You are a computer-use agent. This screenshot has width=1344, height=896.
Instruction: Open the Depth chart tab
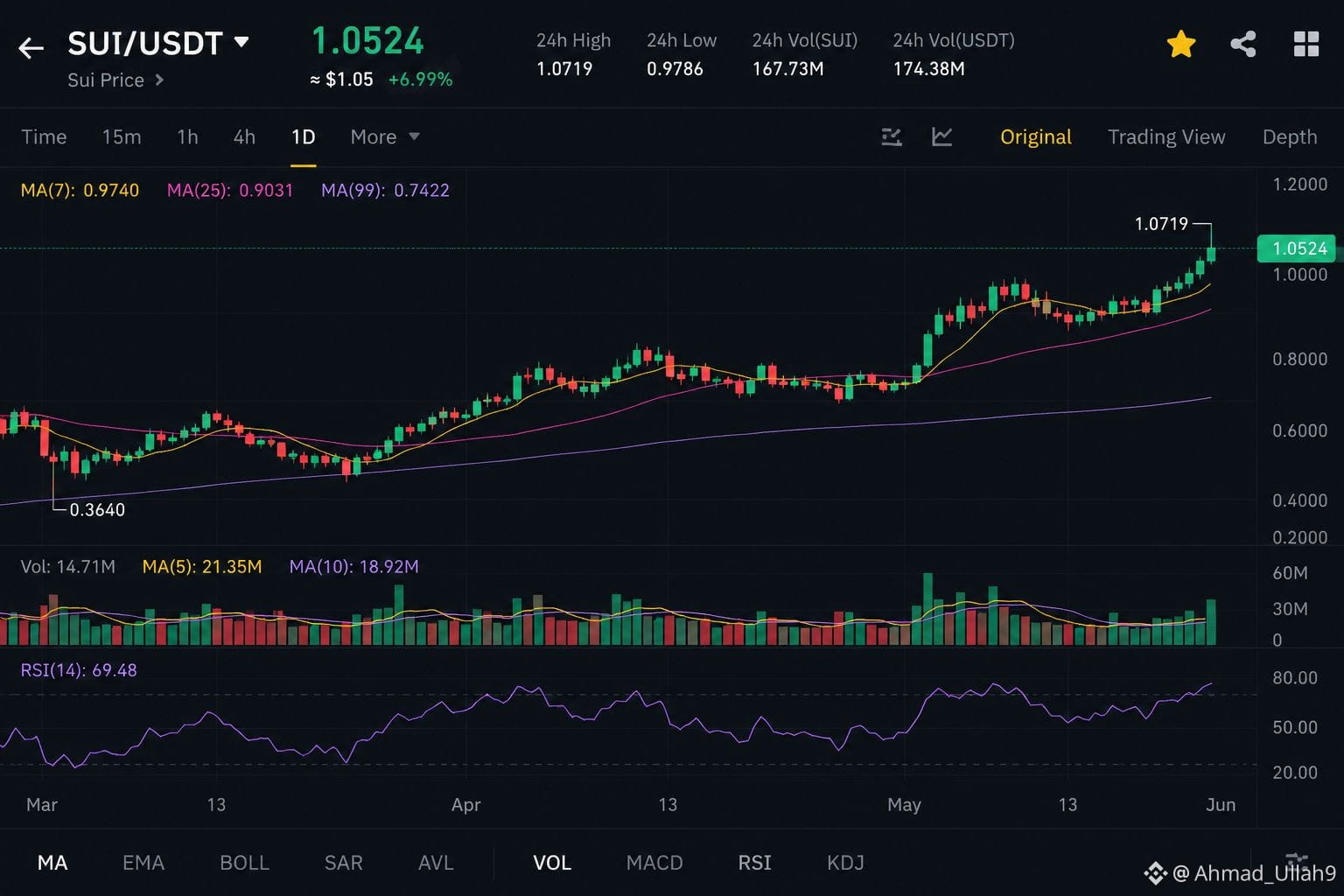(1290, 136)
